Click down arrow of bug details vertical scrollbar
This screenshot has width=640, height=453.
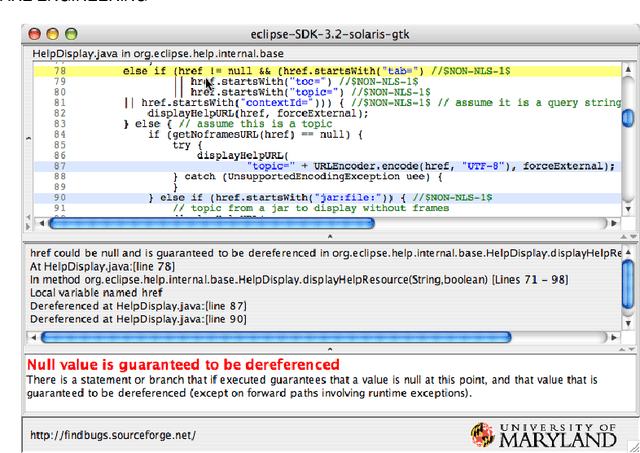pos(628,323)
